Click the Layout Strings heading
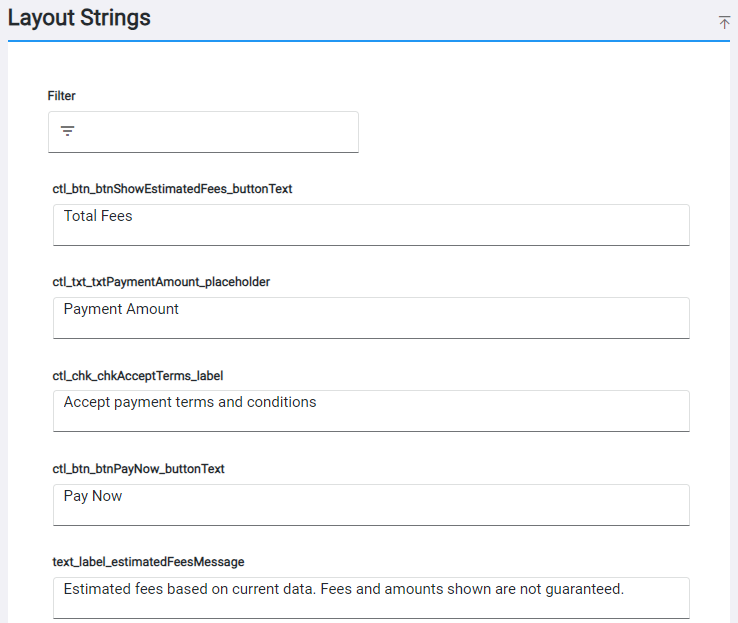Screen dimensions: 738x623 pyautogui.click(x=80, y=18)
